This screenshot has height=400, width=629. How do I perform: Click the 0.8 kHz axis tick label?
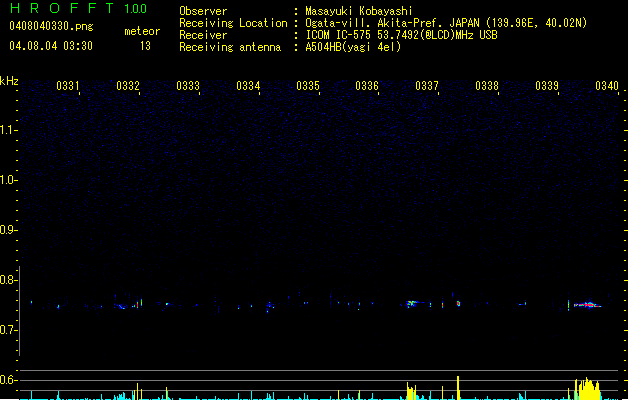coord(7,280)
